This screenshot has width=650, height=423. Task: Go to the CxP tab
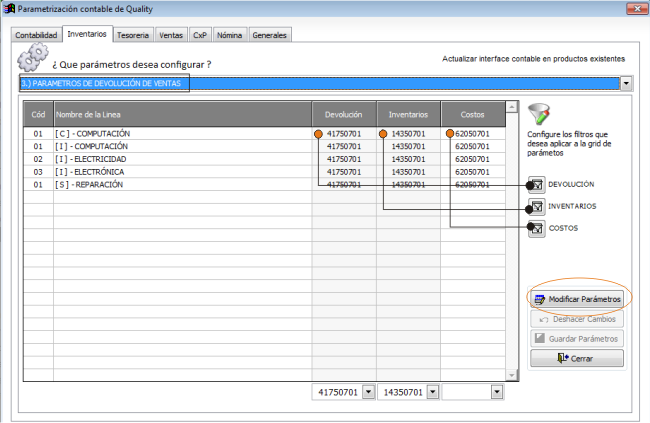pyautogui.click(x=200, y=35)
